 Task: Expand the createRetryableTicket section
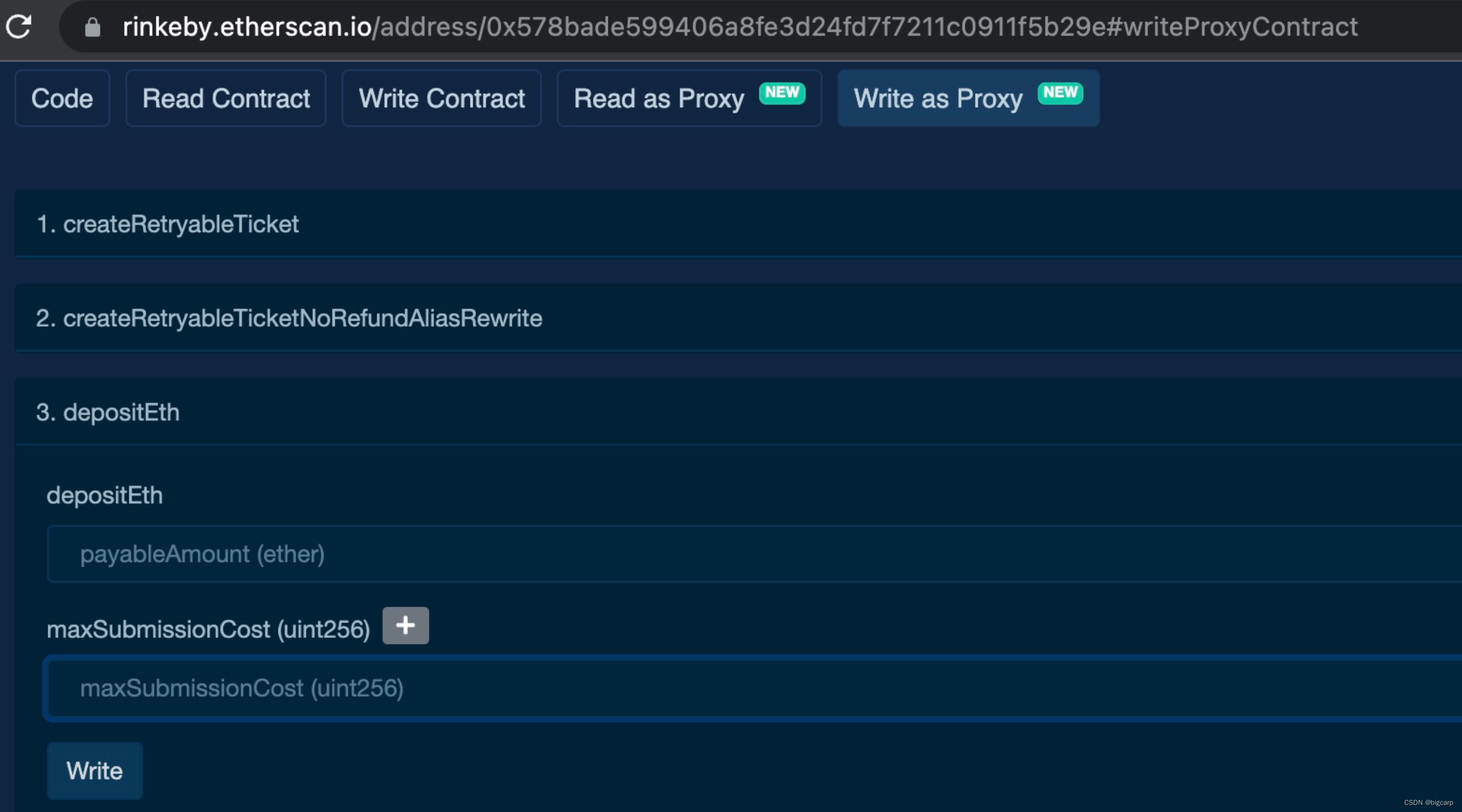coord(168,223)
